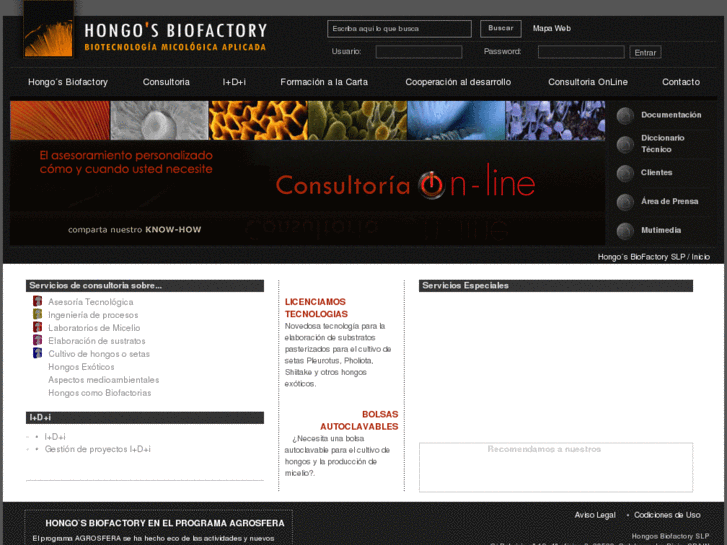Viewport: 727px width, 545px height.
Task: Open the Contacto menu item
Action: [681, 82]
